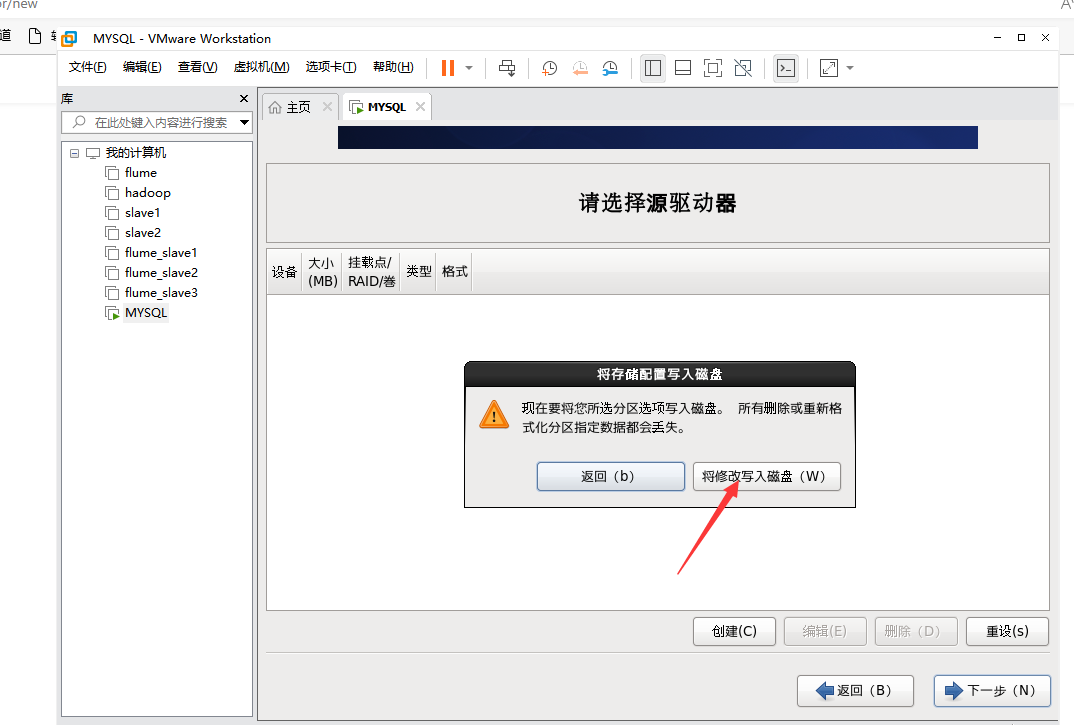Click the 类型 column header
Screen dimensions: 1074x725
coord(419,272)
